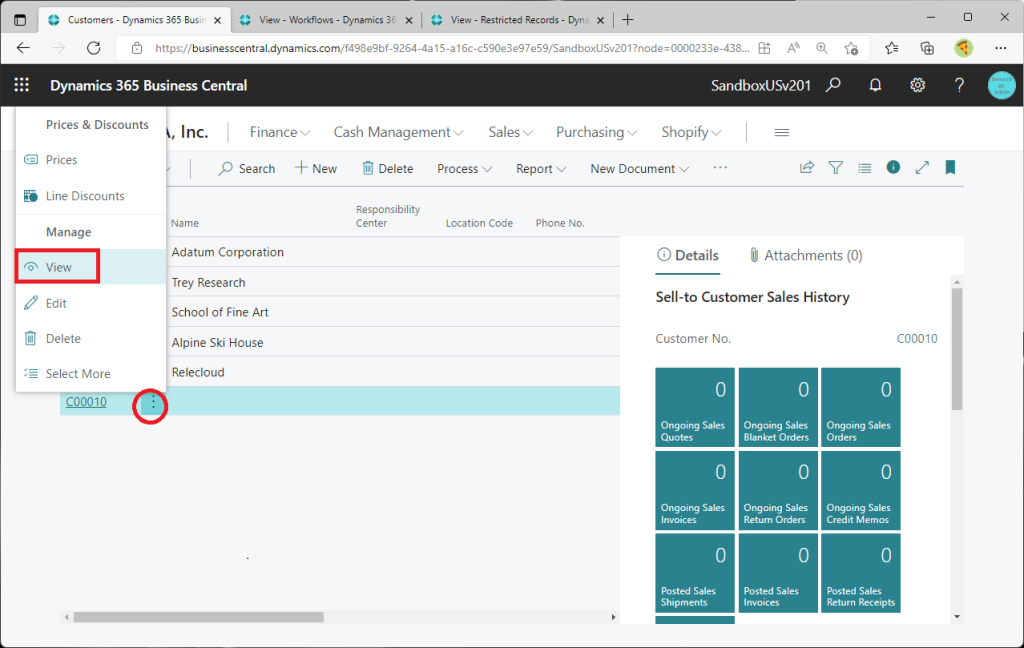Switch list layout view icon

pos(865,168)
